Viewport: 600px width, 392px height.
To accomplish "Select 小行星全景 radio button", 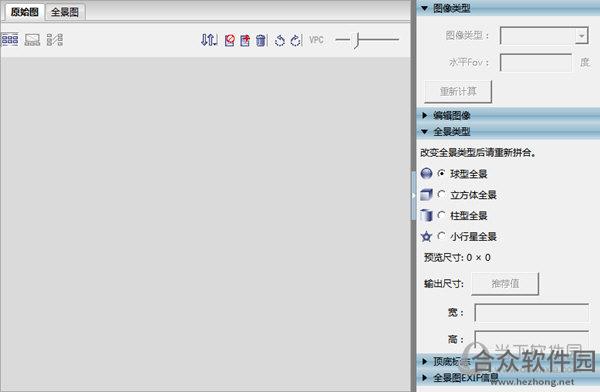I will pos(441,236).
